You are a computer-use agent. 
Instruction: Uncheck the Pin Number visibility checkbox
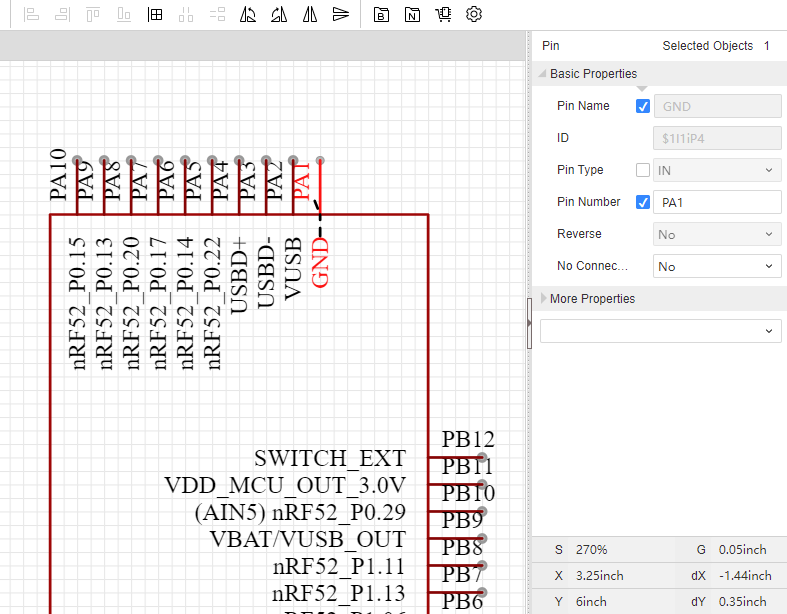coord(643,202)
